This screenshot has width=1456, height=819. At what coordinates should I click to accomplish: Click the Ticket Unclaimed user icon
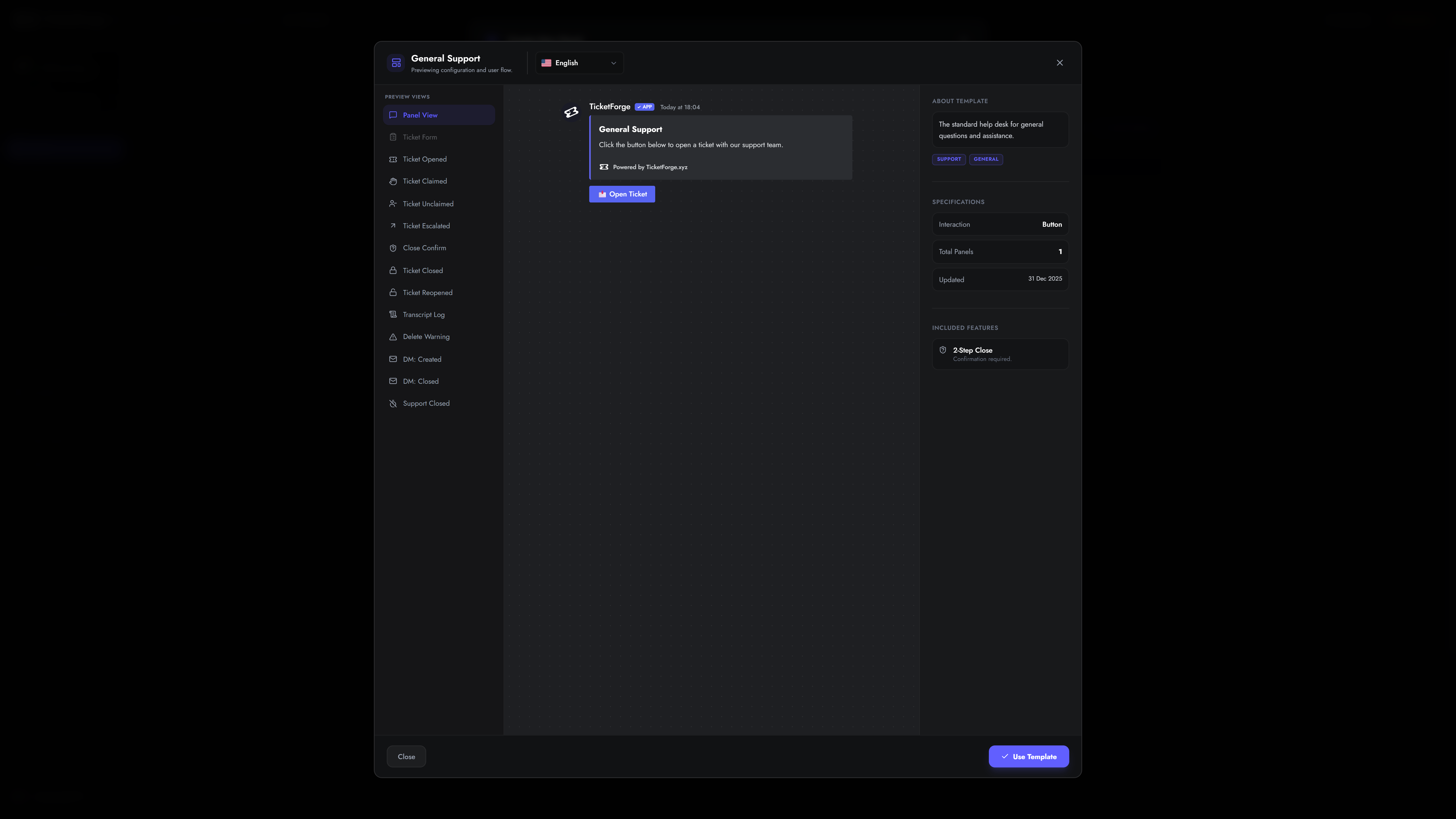point(393,203)
